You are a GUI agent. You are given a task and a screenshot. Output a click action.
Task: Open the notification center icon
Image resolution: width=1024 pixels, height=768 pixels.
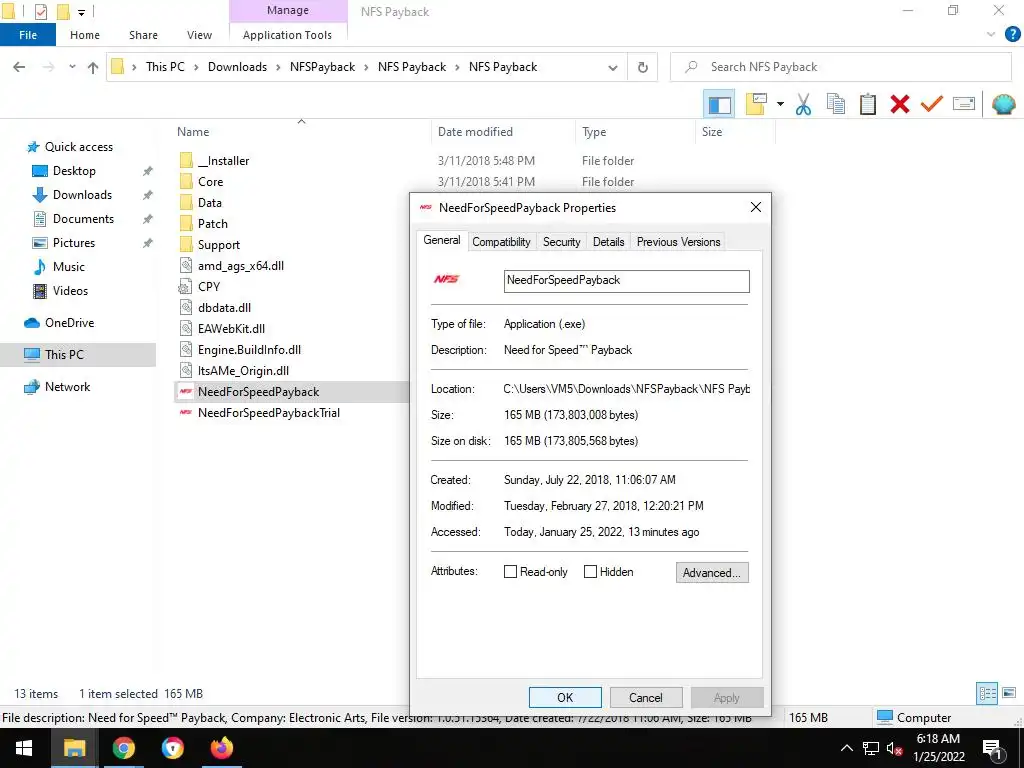pyautogui.click(x=992, y=749)
